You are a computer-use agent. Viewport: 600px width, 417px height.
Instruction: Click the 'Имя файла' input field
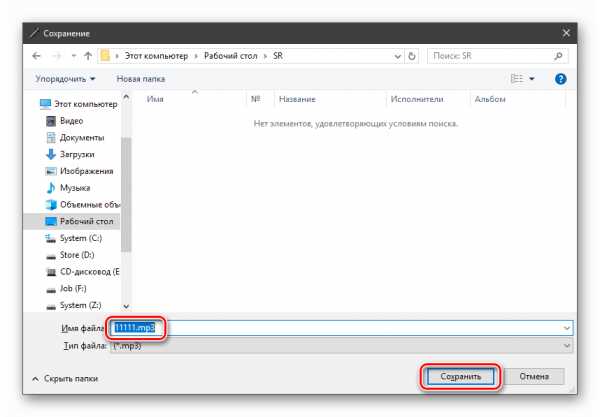[x=341, y=328]
